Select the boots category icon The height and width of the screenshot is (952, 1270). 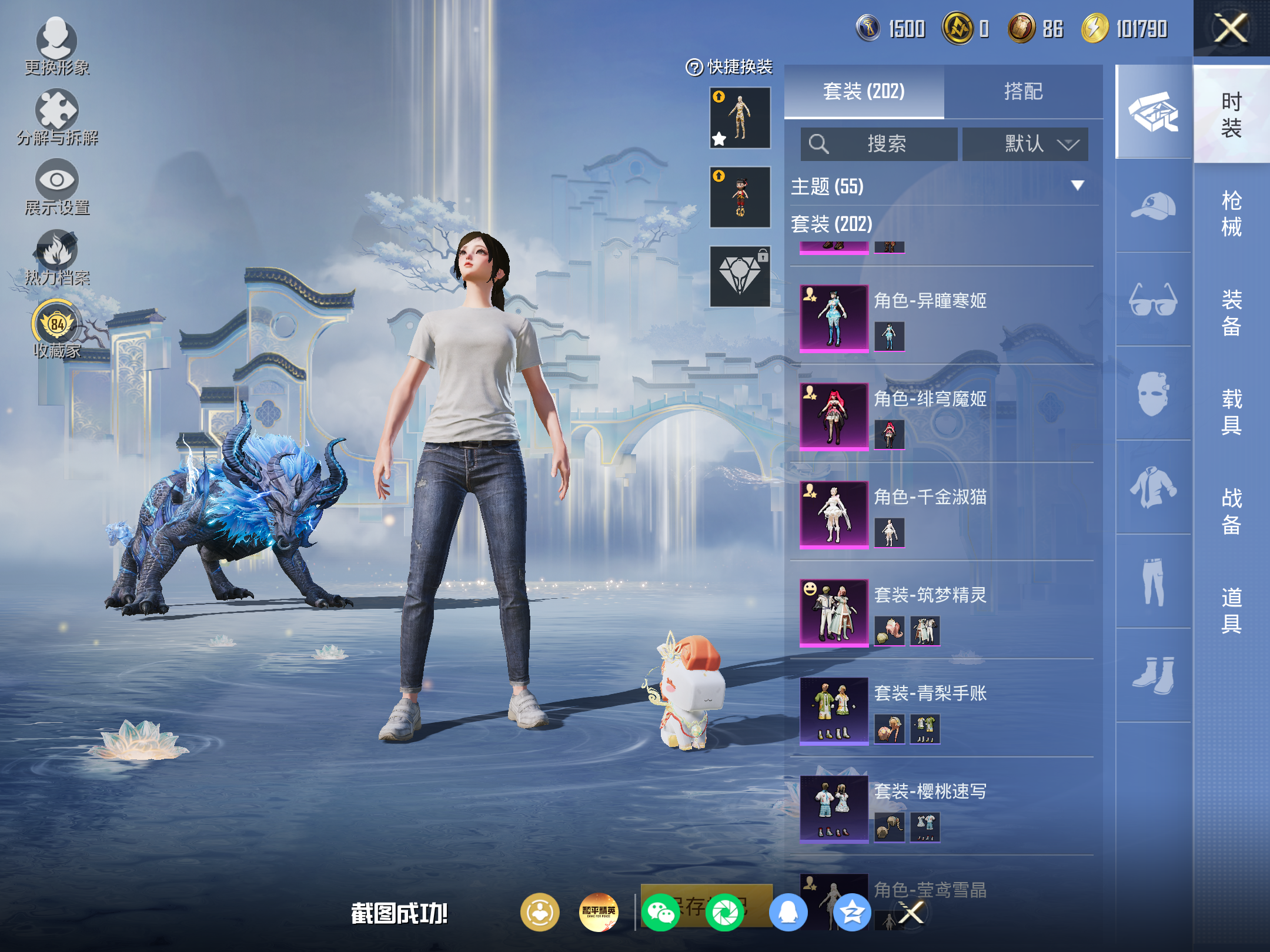point(1153,675)
